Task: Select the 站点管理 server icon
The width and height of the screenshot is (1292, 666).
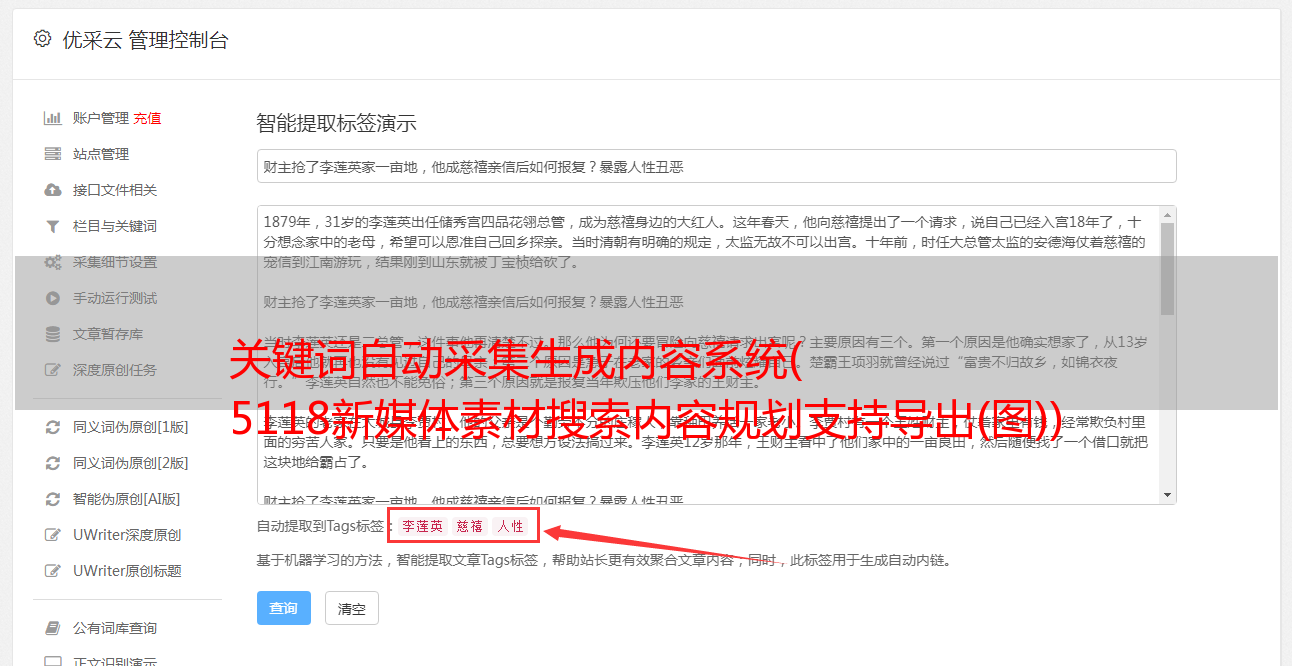Action: tap(53, 154)
